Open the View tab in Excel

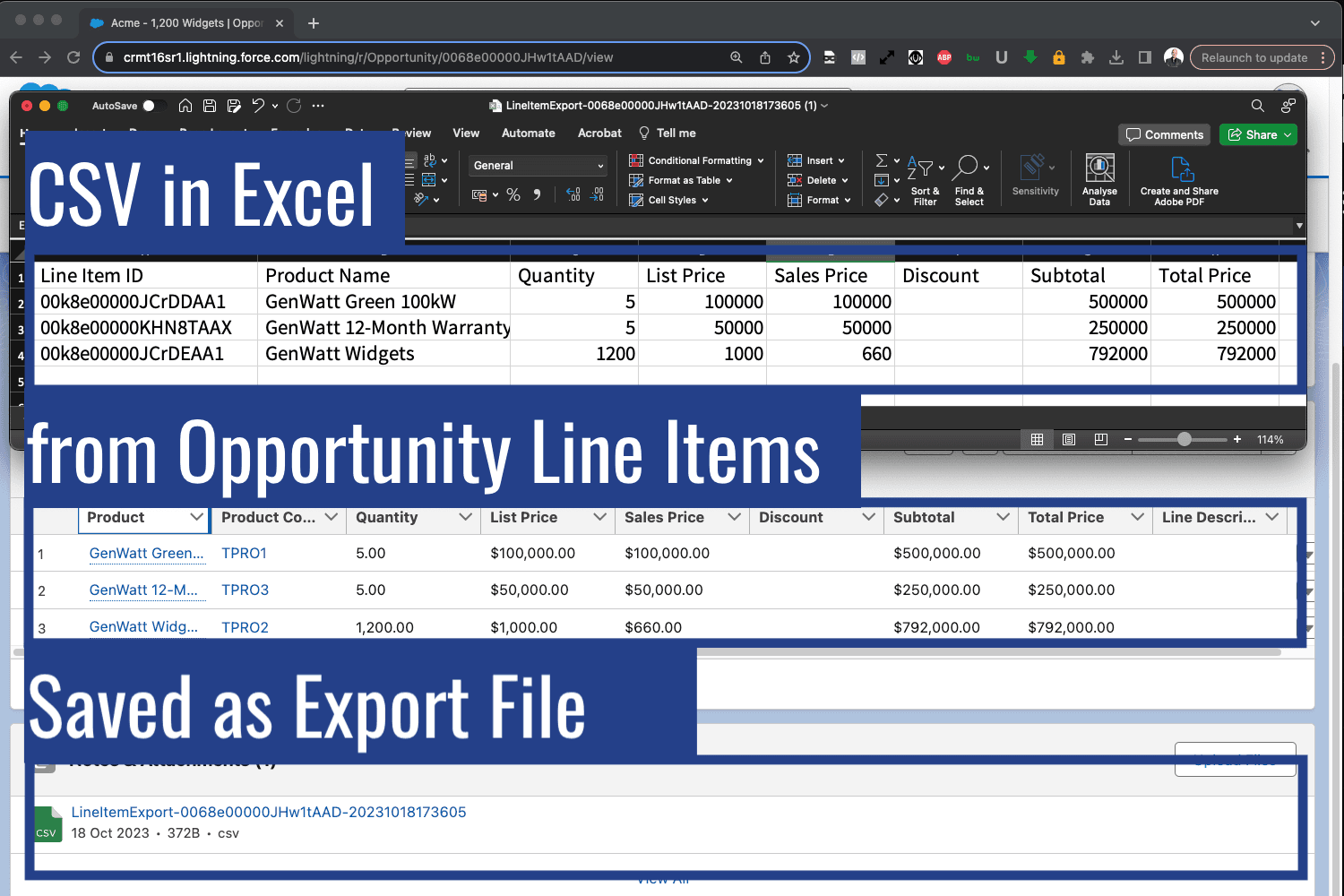point(466,133)
